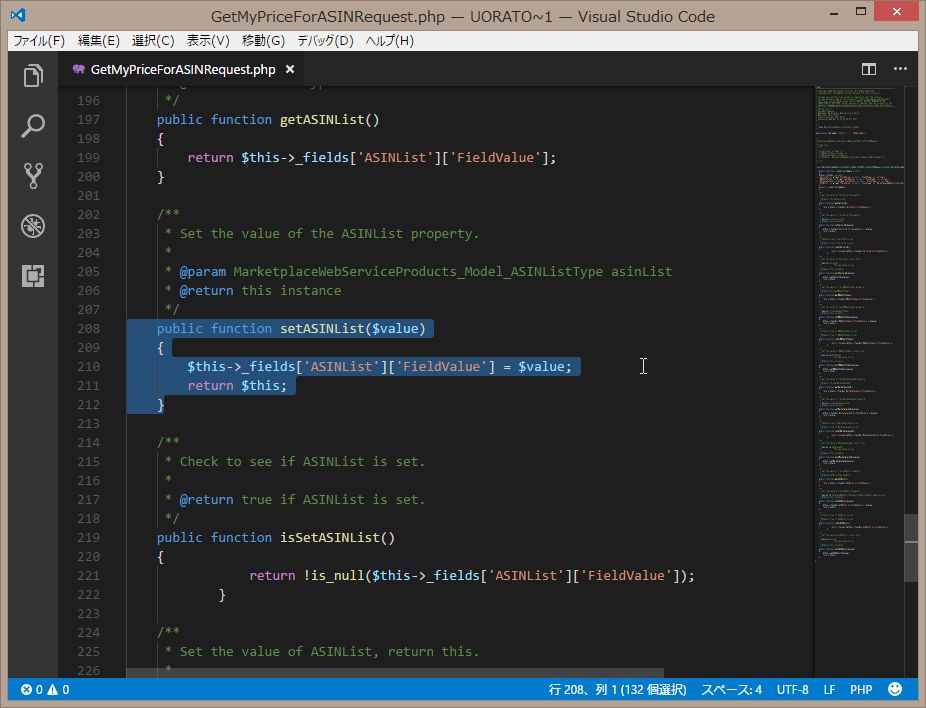Click the '@return true if ASINList is set.' comment
The width and height of the screenshot is (926, 708).
click(302, 500)
